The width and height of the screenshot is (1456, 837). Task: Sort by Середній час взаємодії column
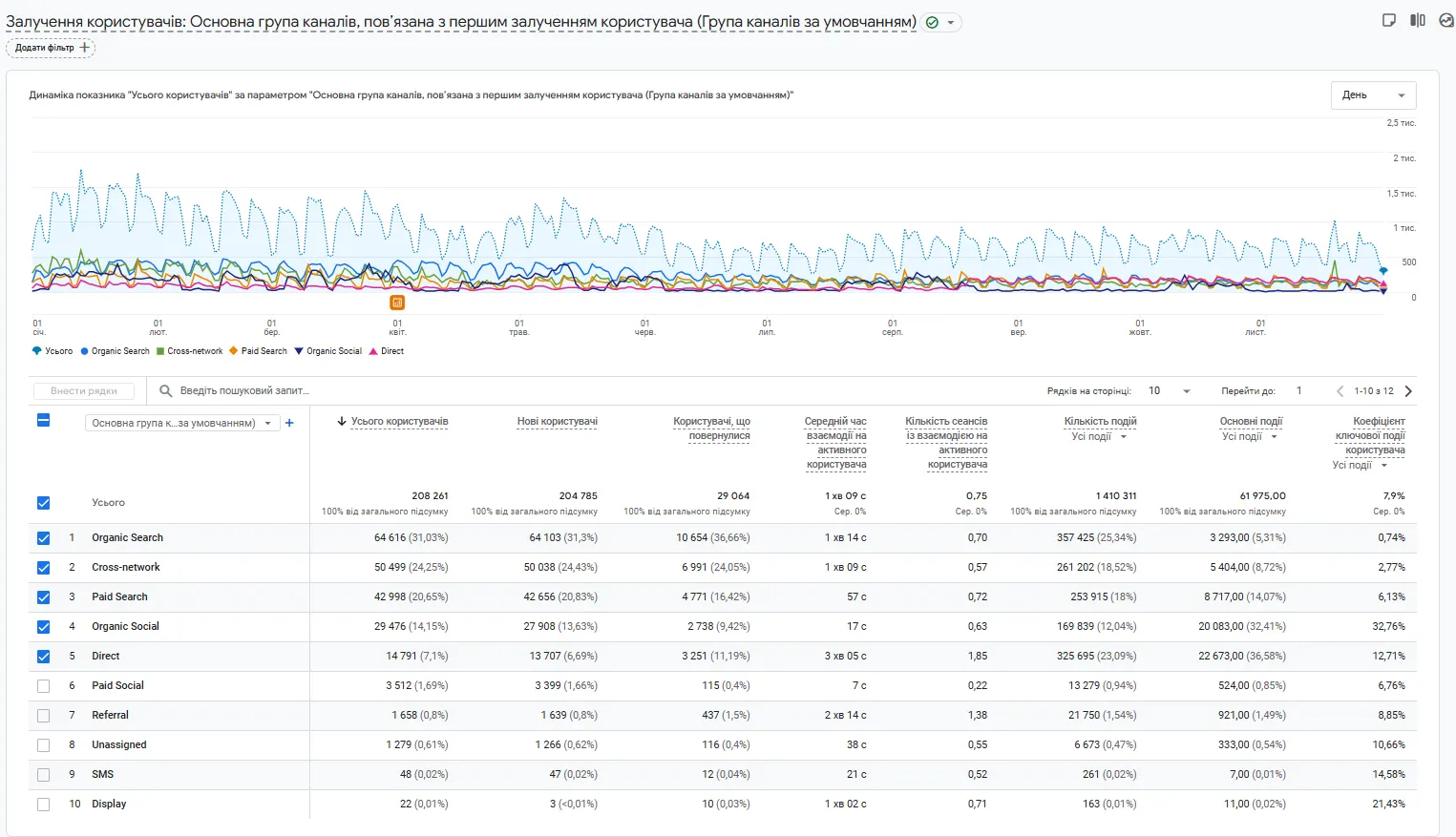pos(835,443)
